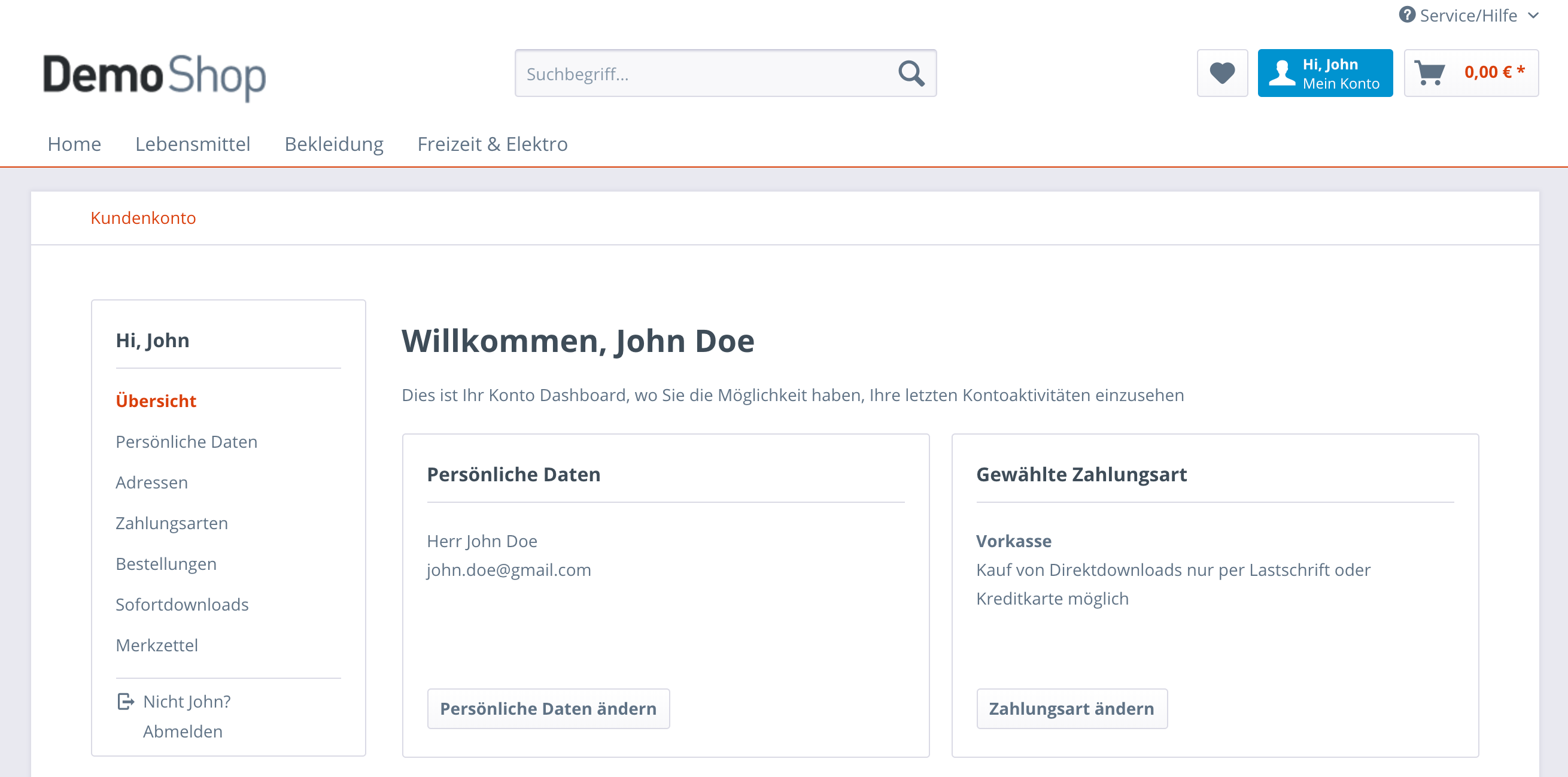Select Übersicht in the account sidebar
This screenshot has width=1568, height=777.
pyautogui.click(x=156, y=400)
